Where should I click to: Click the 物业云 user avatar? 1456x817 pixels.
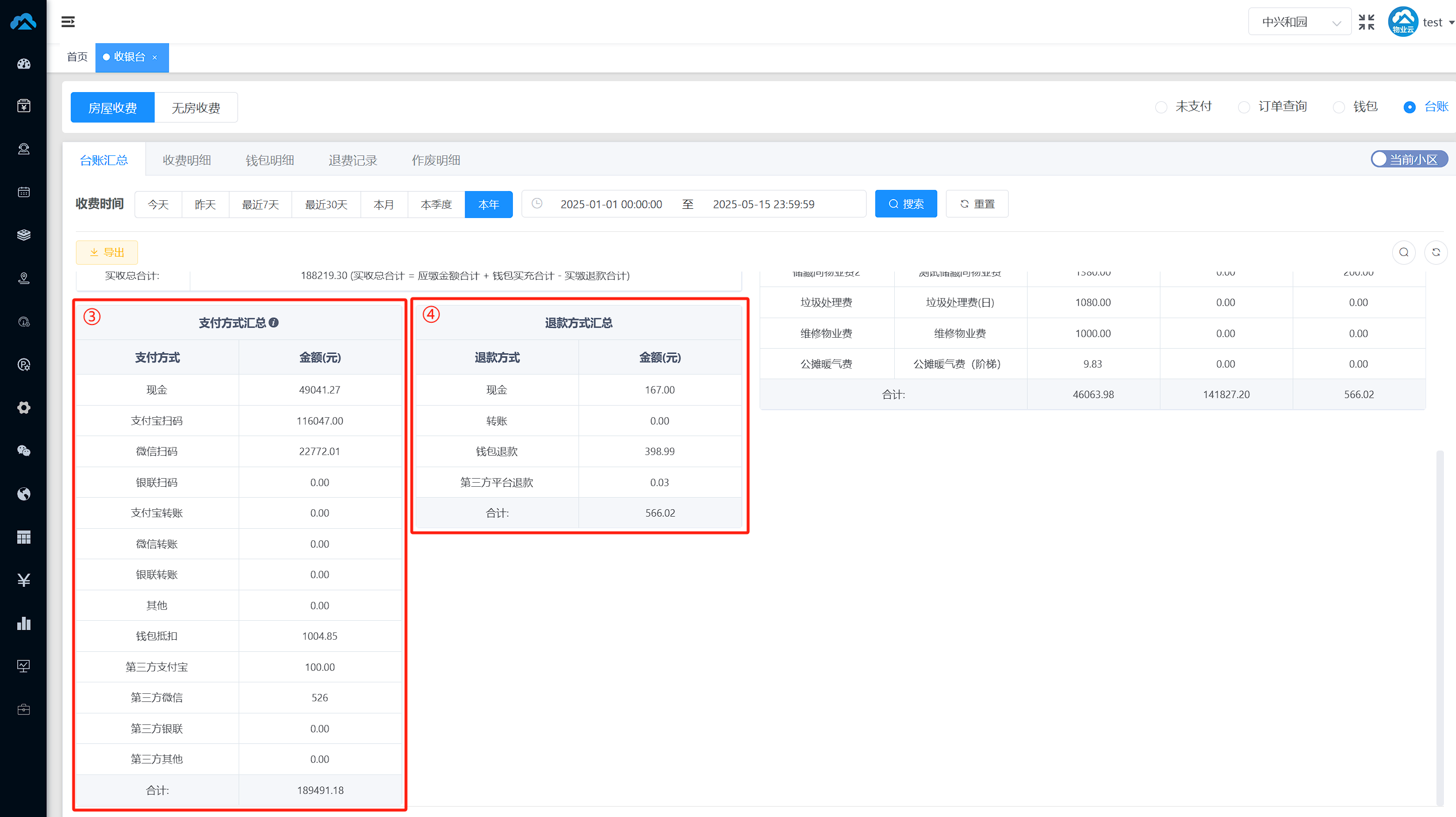(1403, 22)
